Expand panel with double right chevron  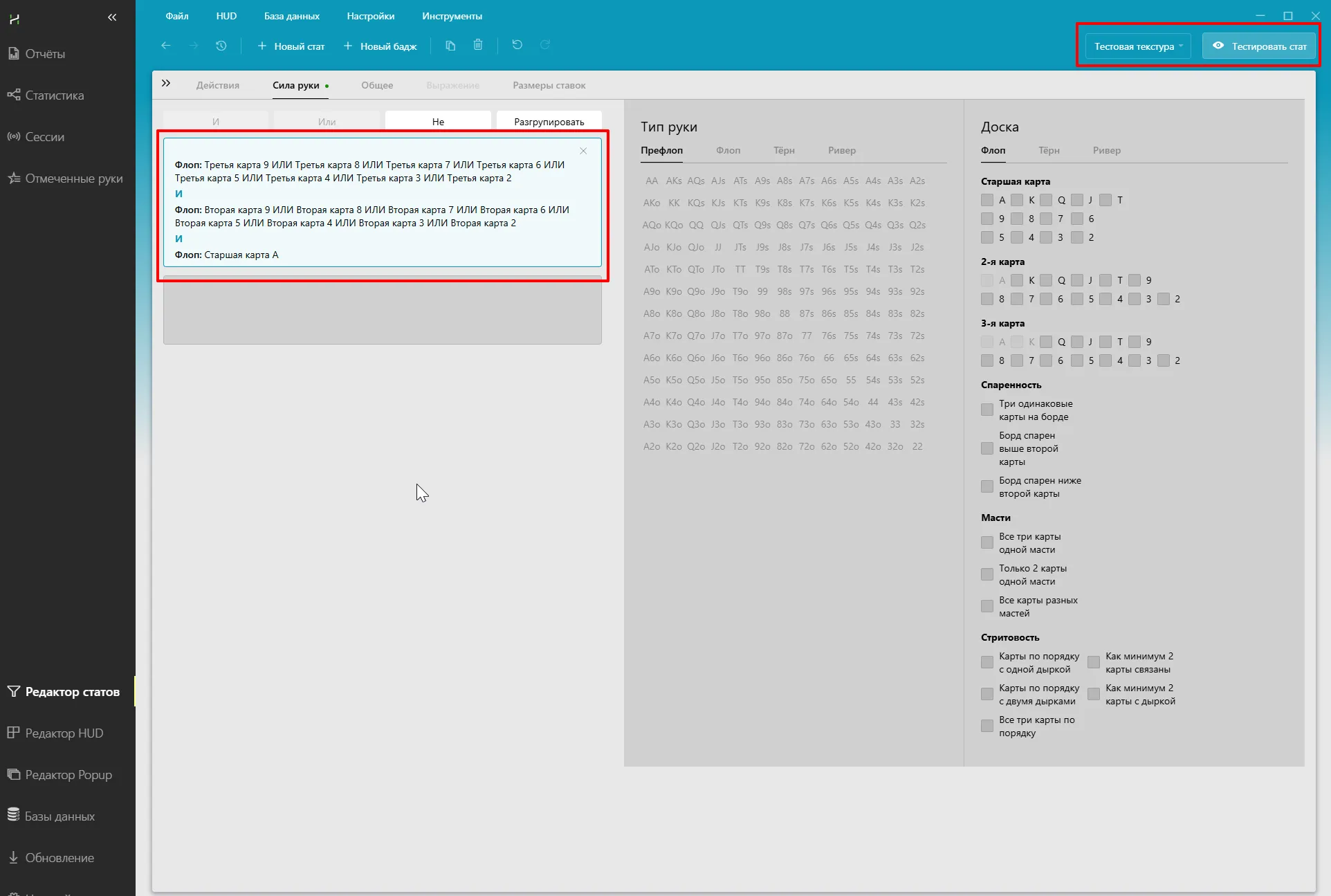coord(166,84)
